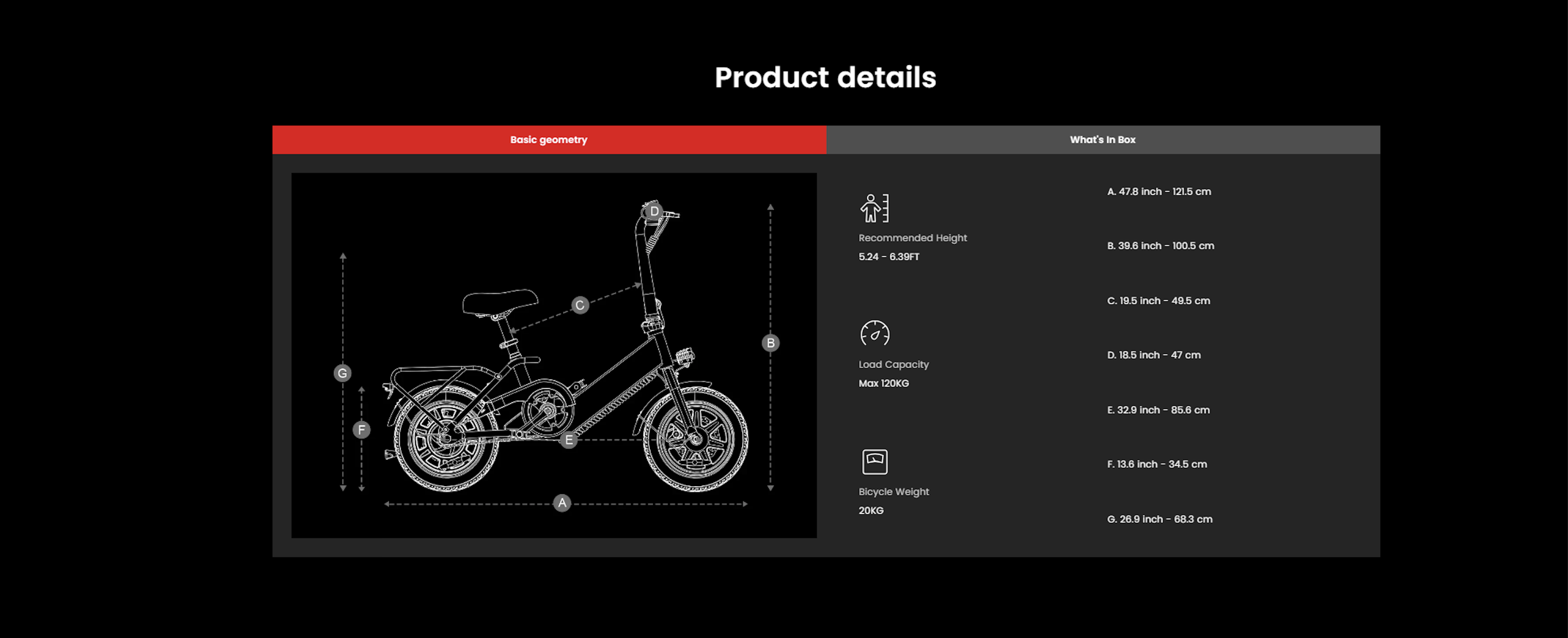
Task: Click the value '20KG'
Action: tap(871, 510)
